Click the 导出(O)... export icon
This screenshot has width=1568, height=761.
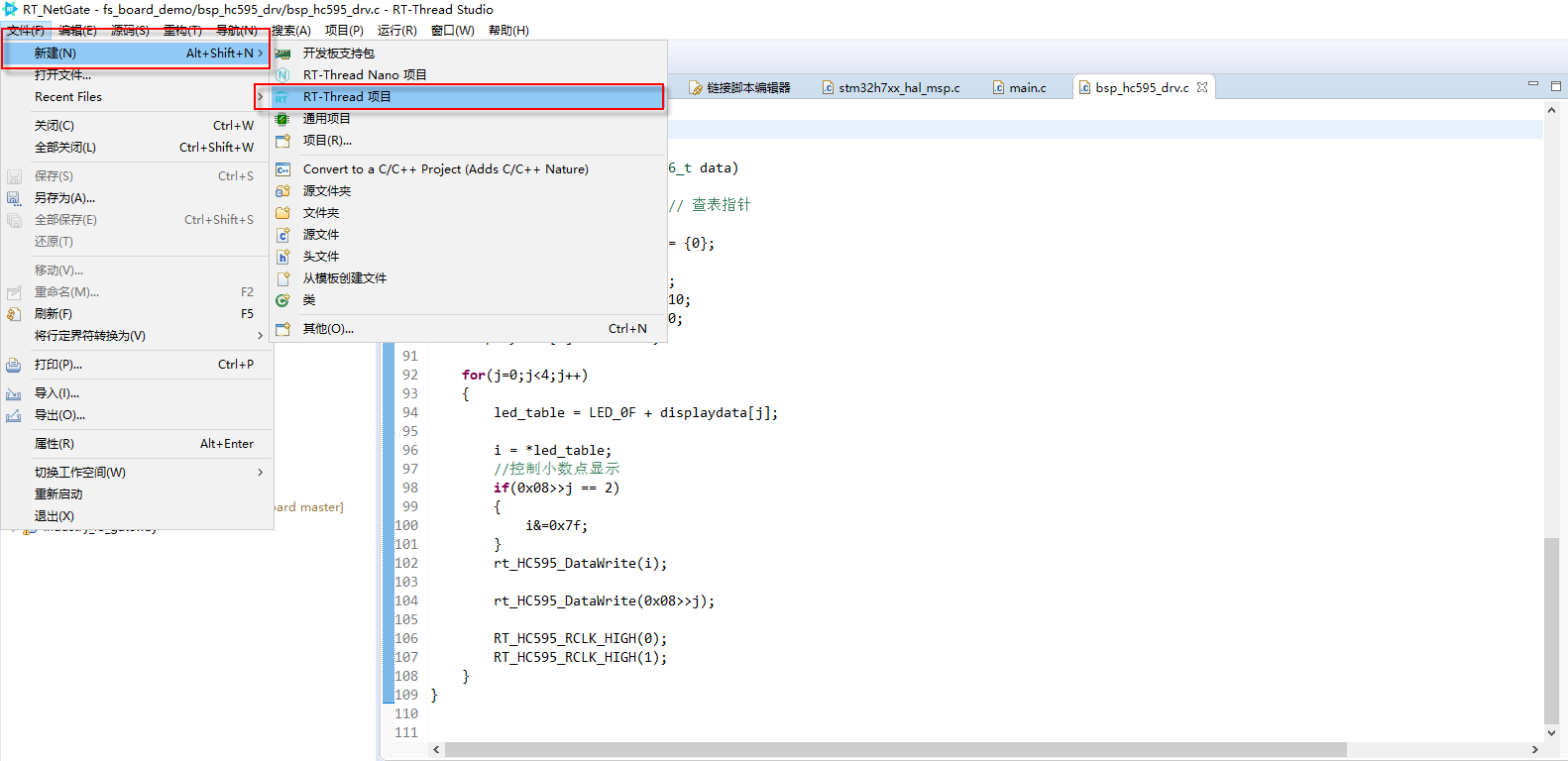14,415
